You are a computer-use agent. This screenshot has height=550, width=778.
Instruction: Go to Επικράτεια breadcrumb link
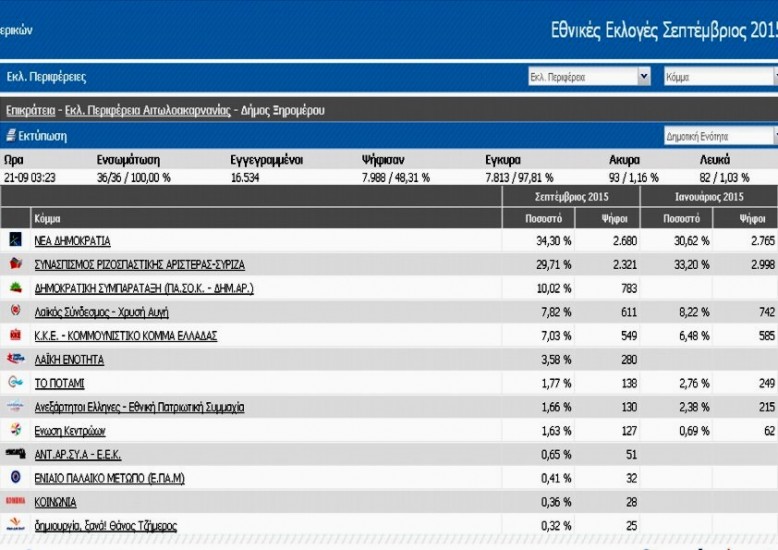(x=30, y=110)
